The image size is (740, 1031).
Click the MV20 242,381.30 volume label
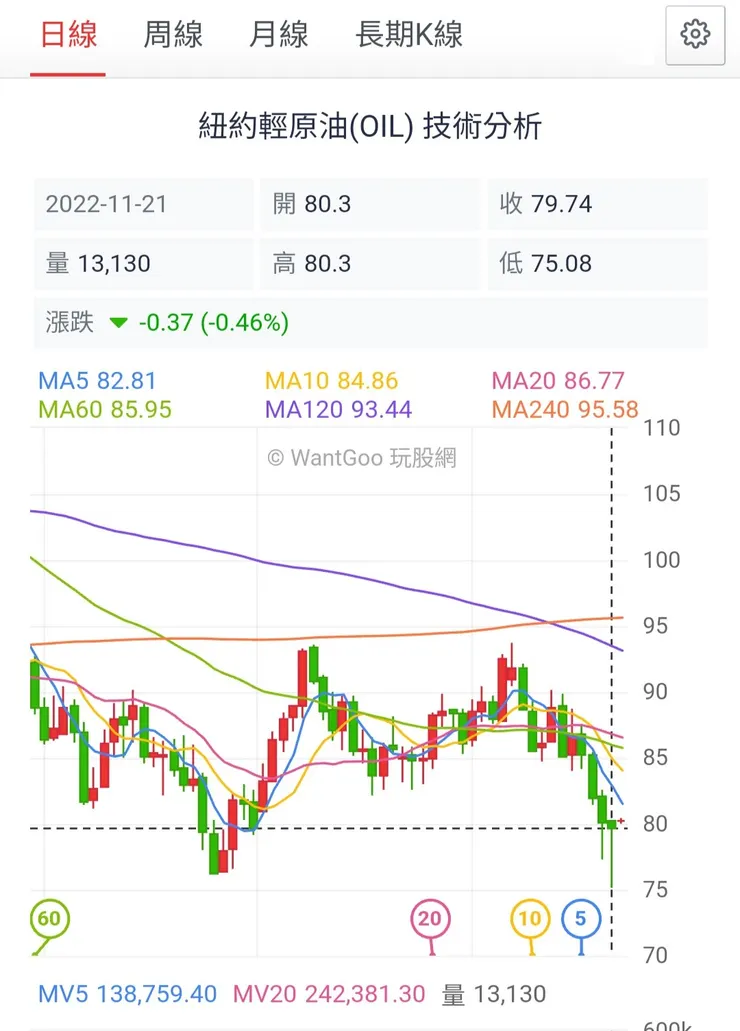coord(329,994)
